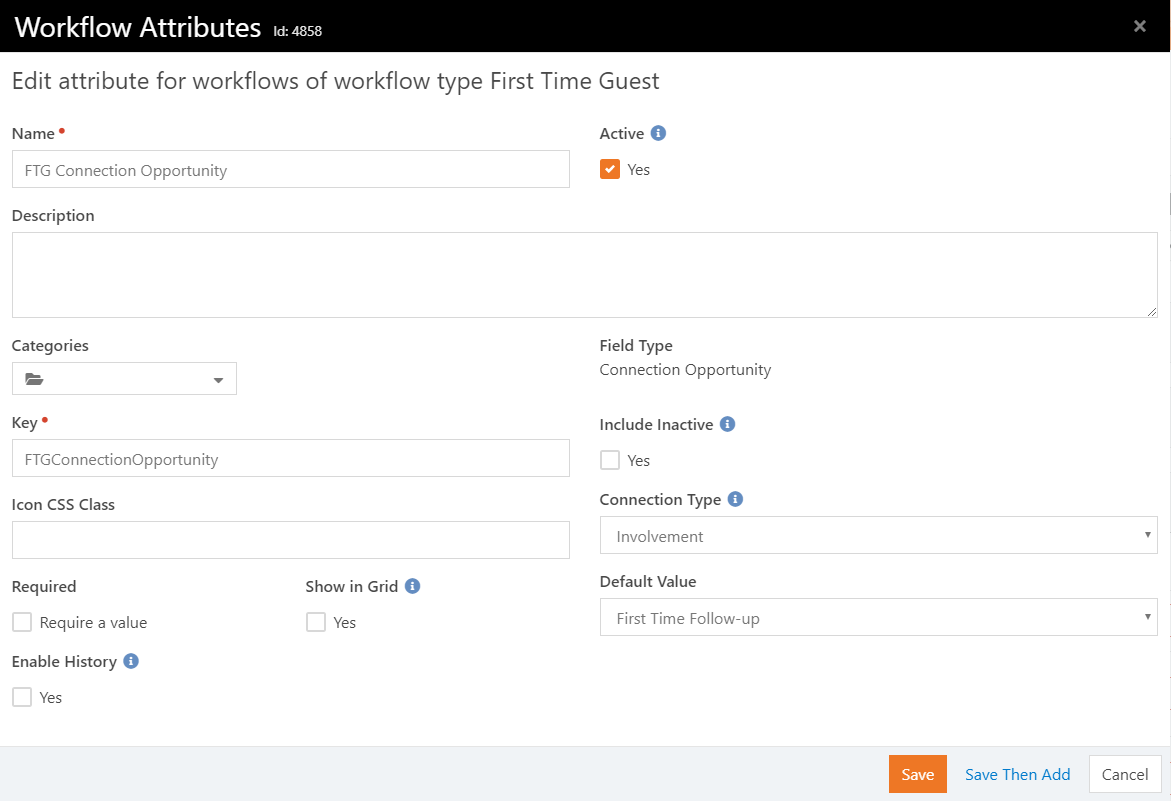Image resolution: width=1171 pixels, height=801 pixels.
Task: Click the Save Then Add link
Action: coord(1017,774)
